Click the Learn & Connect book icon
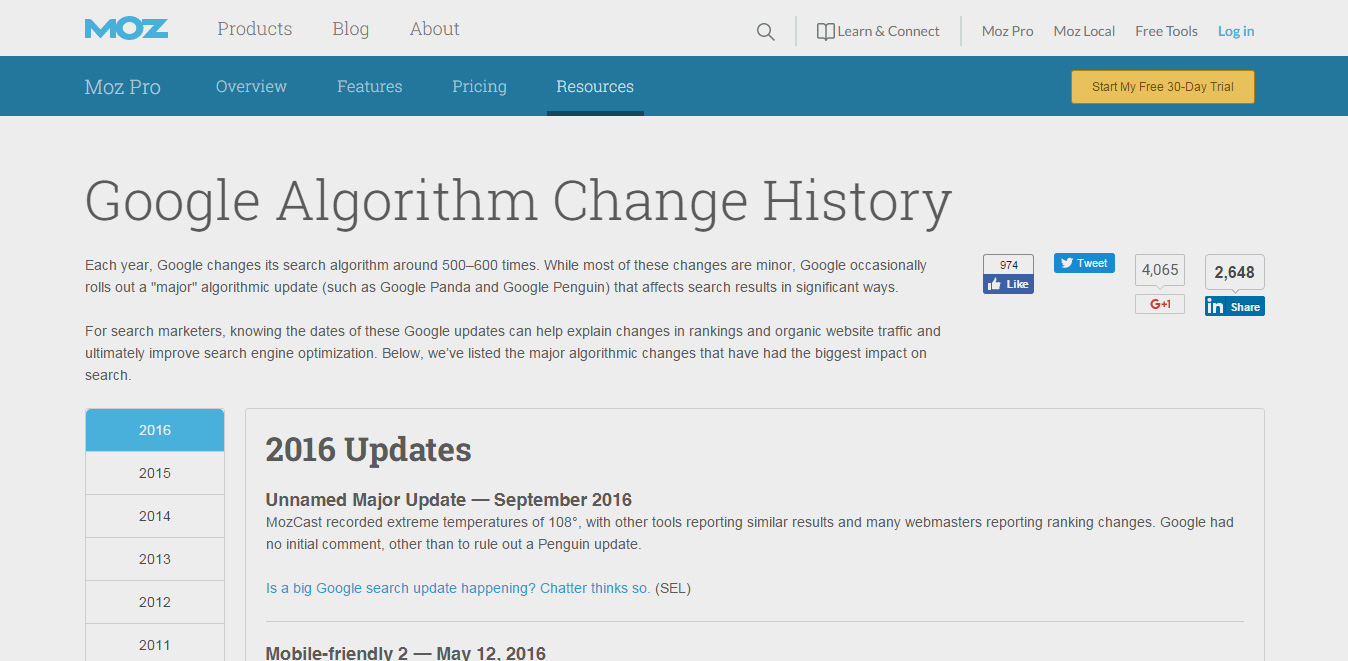1348x661 pixels. [x=825, y=32]
